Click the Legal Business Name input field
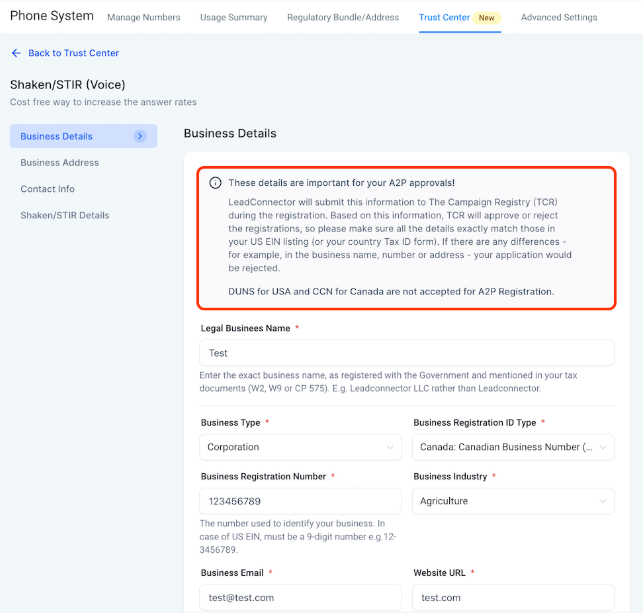 coord(407,353)
